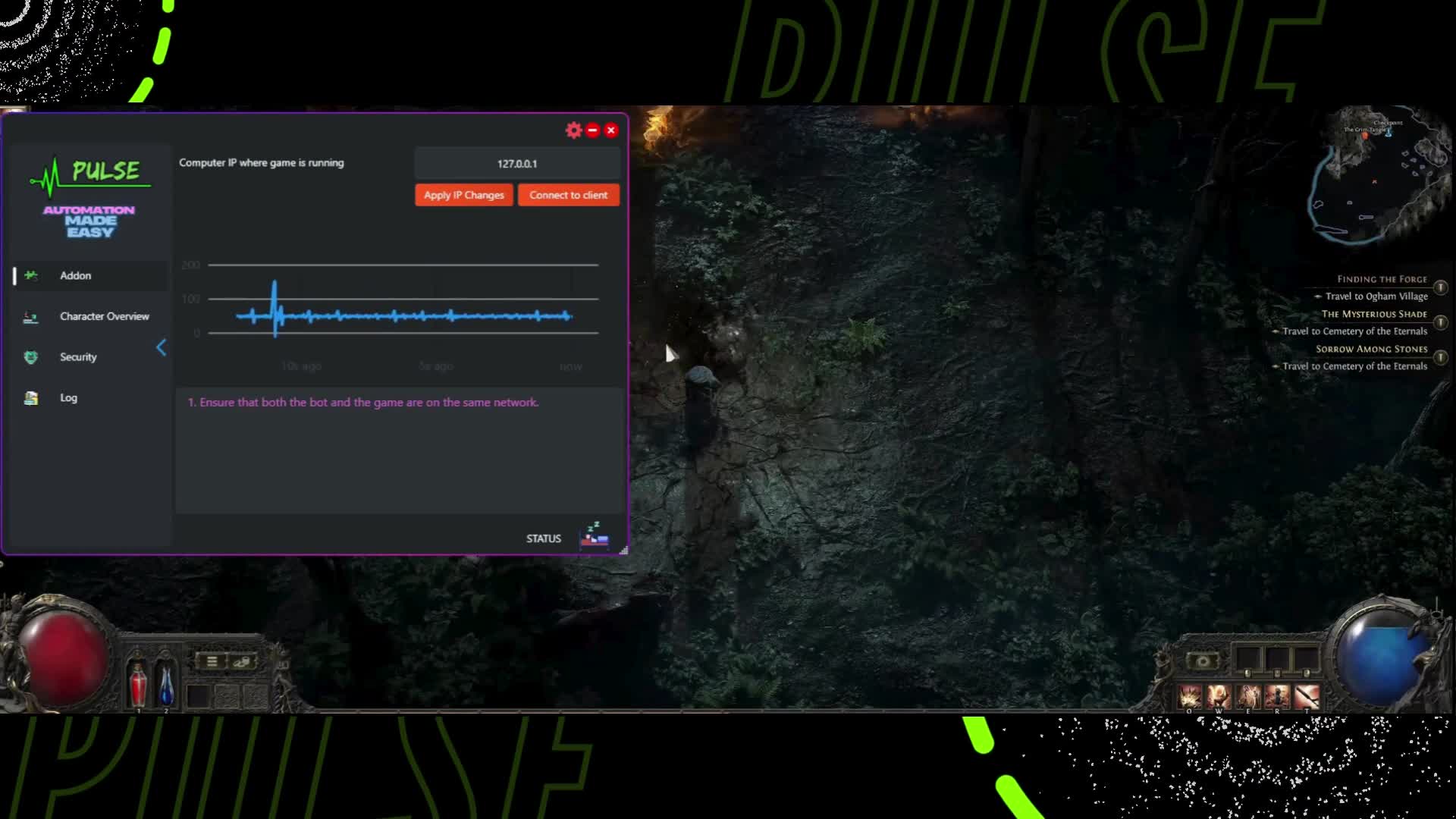Toggle the Finding the Forge quest marker
This screenshot has height=819, width=1456.
1440,288
